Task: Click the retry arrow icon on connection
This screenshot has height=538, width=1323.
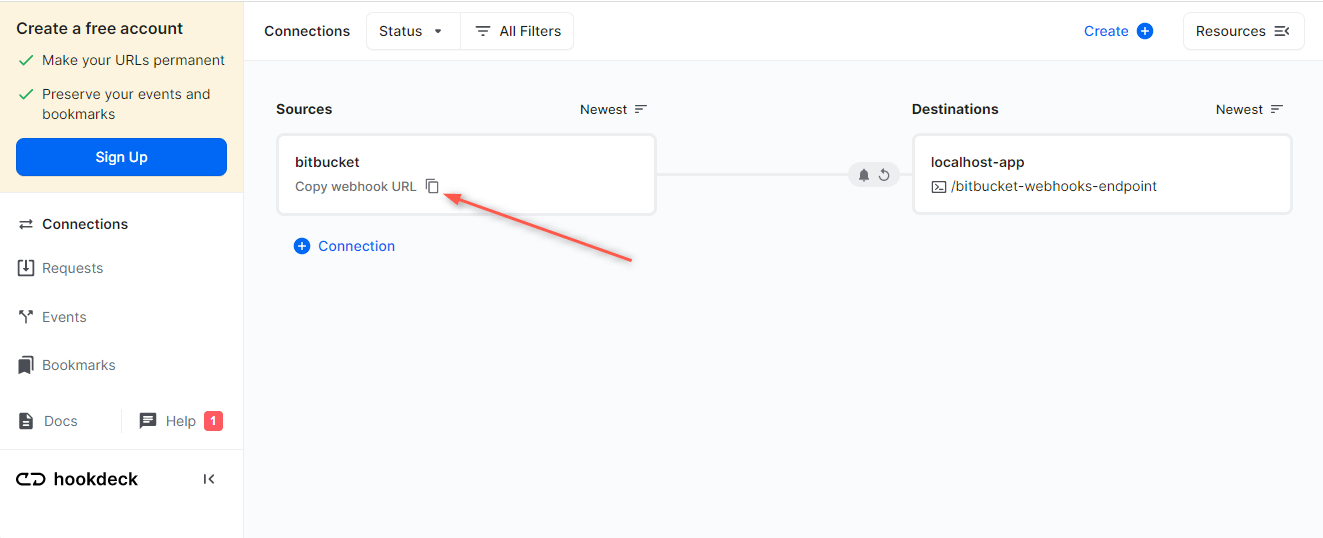Action: point(884,175)
